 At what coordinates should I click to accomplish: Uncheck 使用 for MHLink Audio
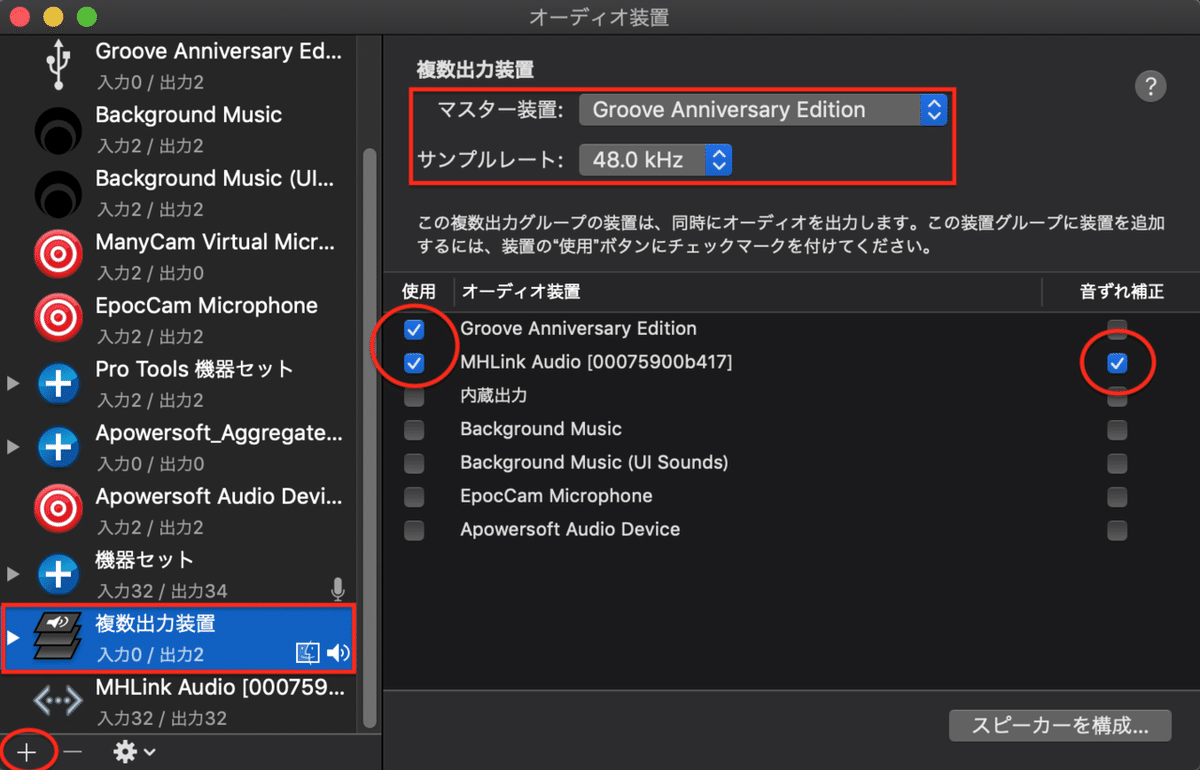point(414,363)
